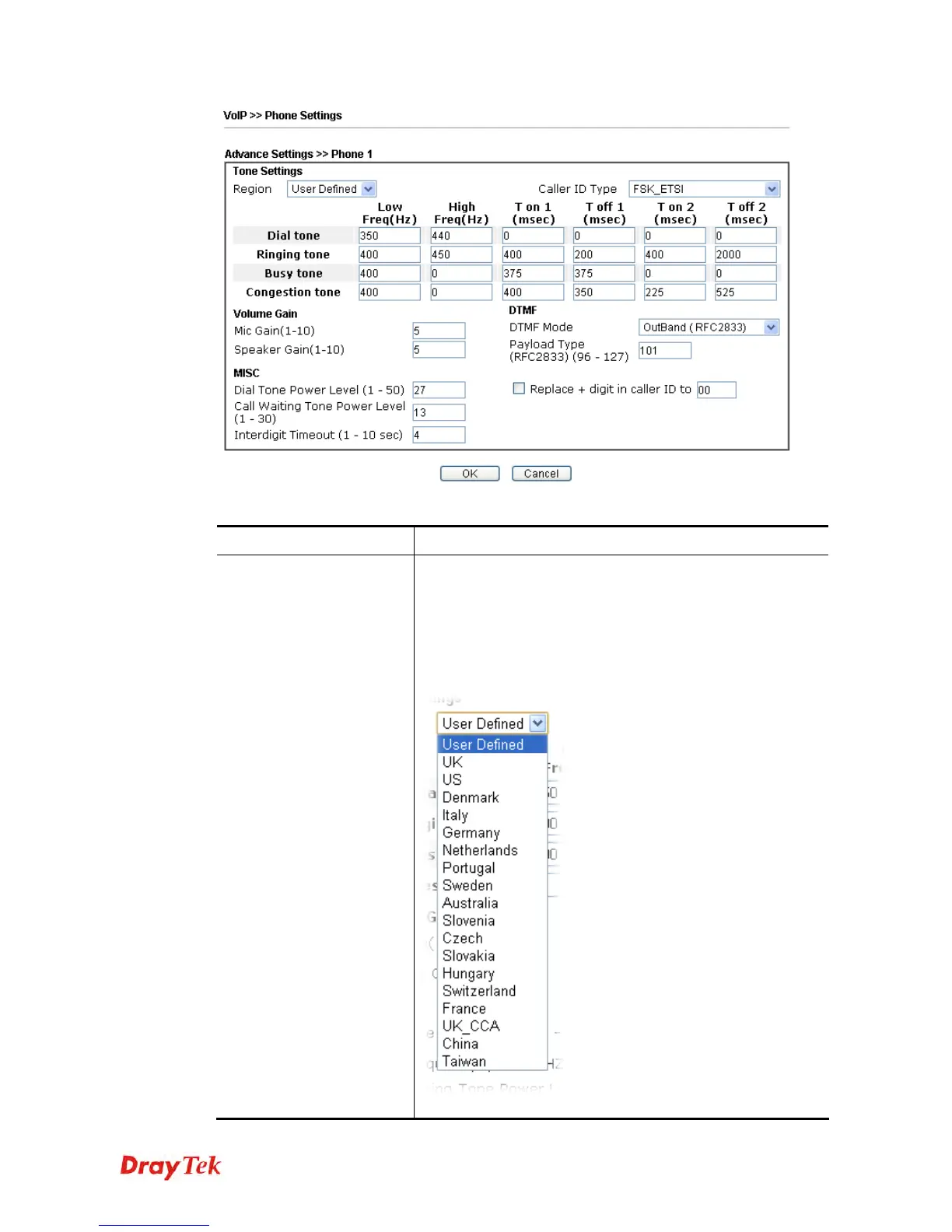Choose France from the region list

[x=492, y=1009]
